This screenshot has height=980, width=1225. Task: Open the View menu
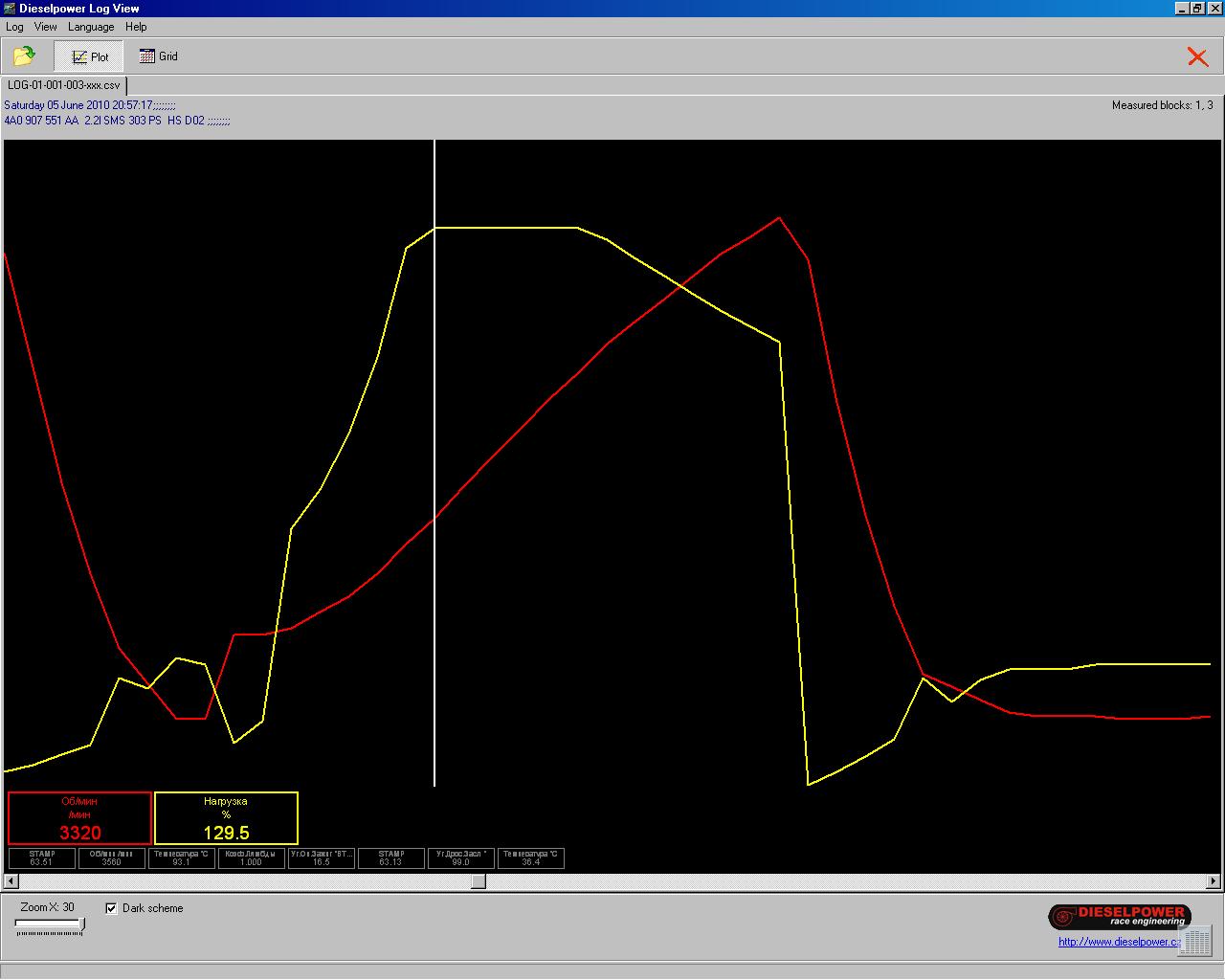pyautogui.click(x=46, y=27)
